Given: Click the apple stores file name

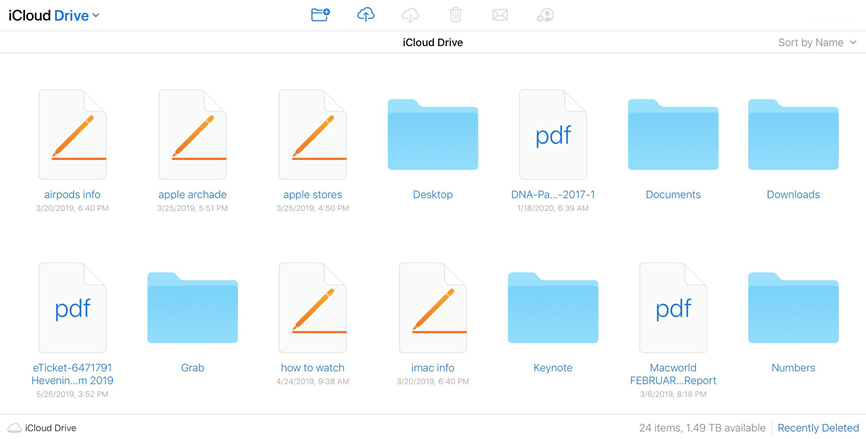Looking at the screenshot, I should tap(313, 194).
